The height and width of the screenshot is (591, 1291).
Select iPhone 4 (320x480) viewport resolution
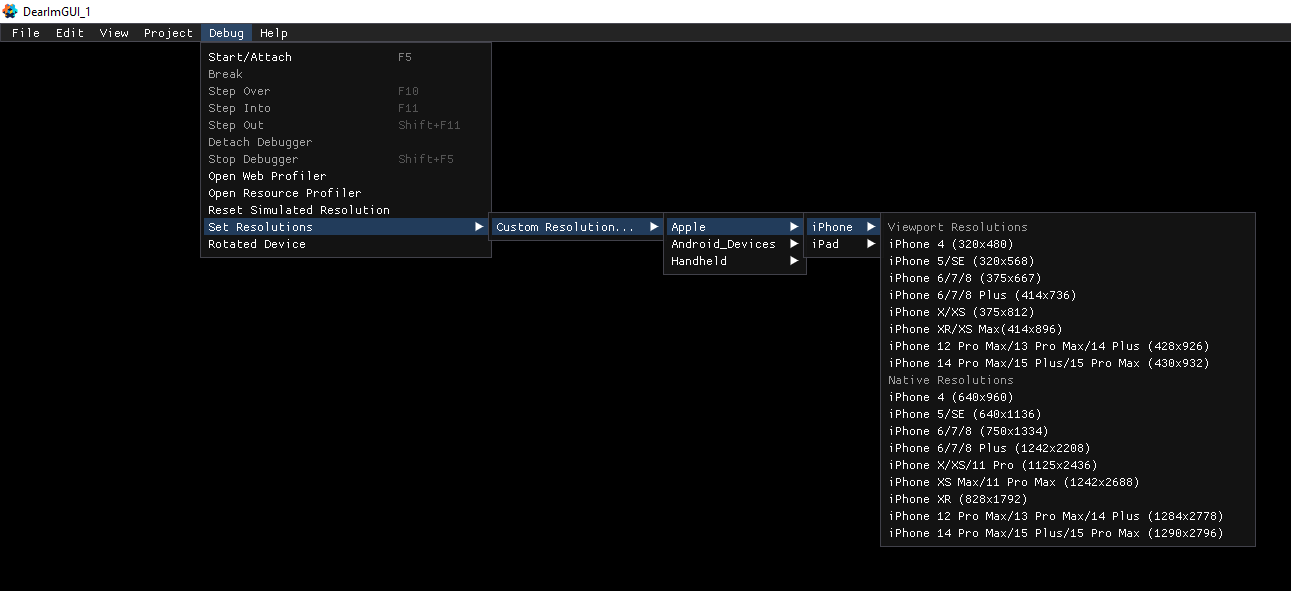pos(952,244)
